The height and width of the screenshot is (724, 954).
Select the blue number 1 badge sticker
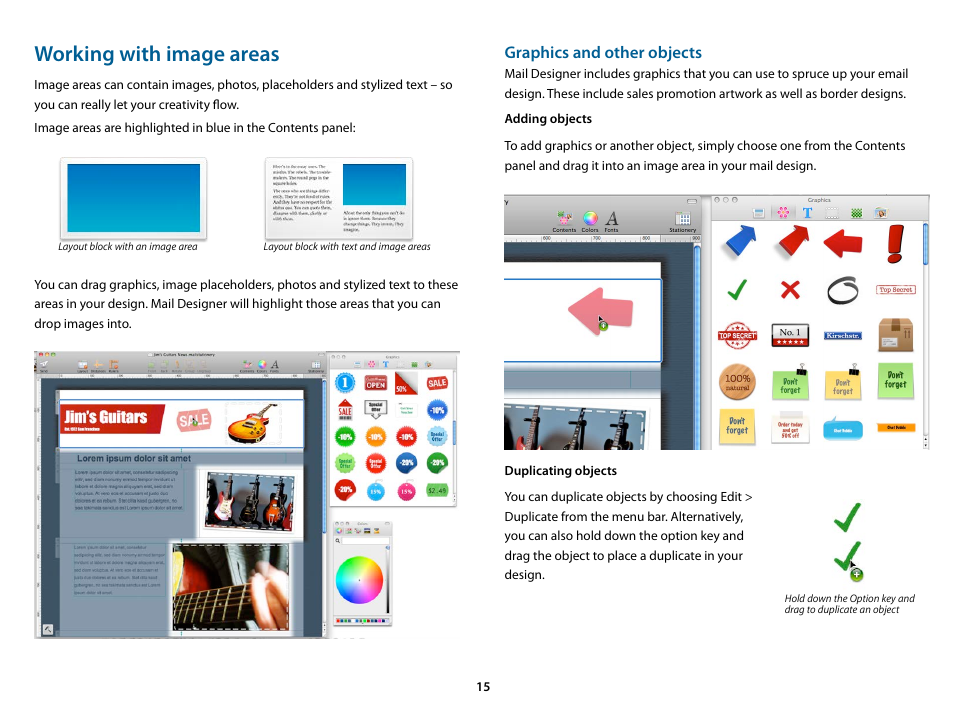[345, 383]
